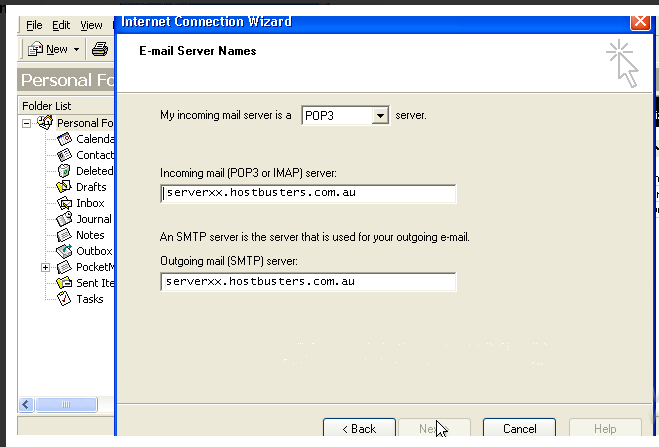This screenshot has height=447, width=659.
Task: Open the Outbox folder icon
Action: (x=64, y=251)
